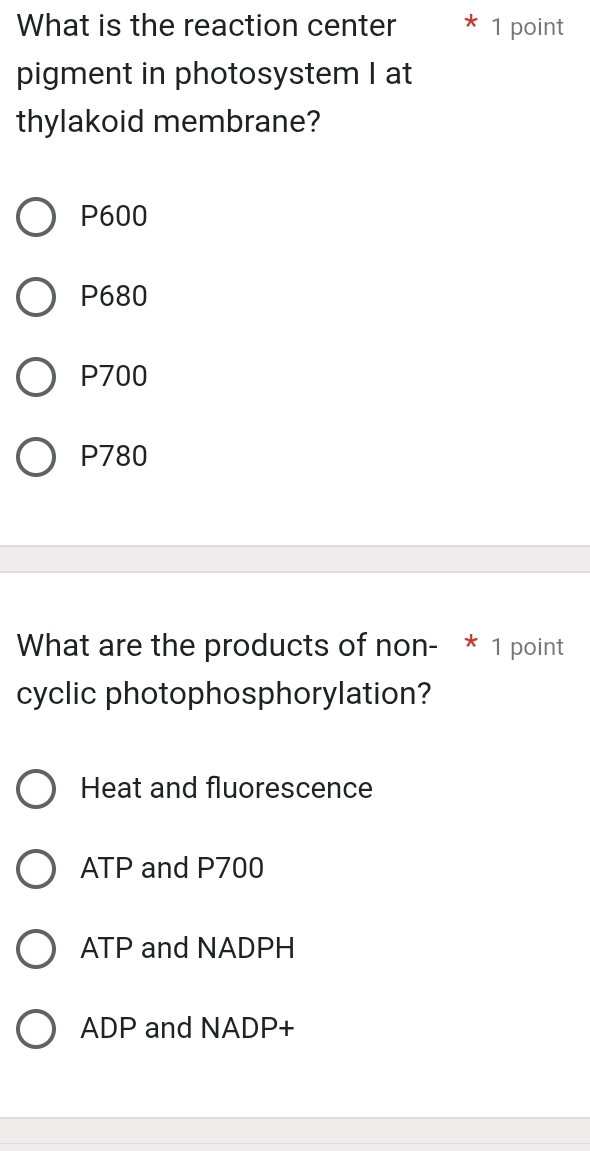Screen dimensions: 590x1151
Task: Select the P680 answer option
Action: click(35, 297)
